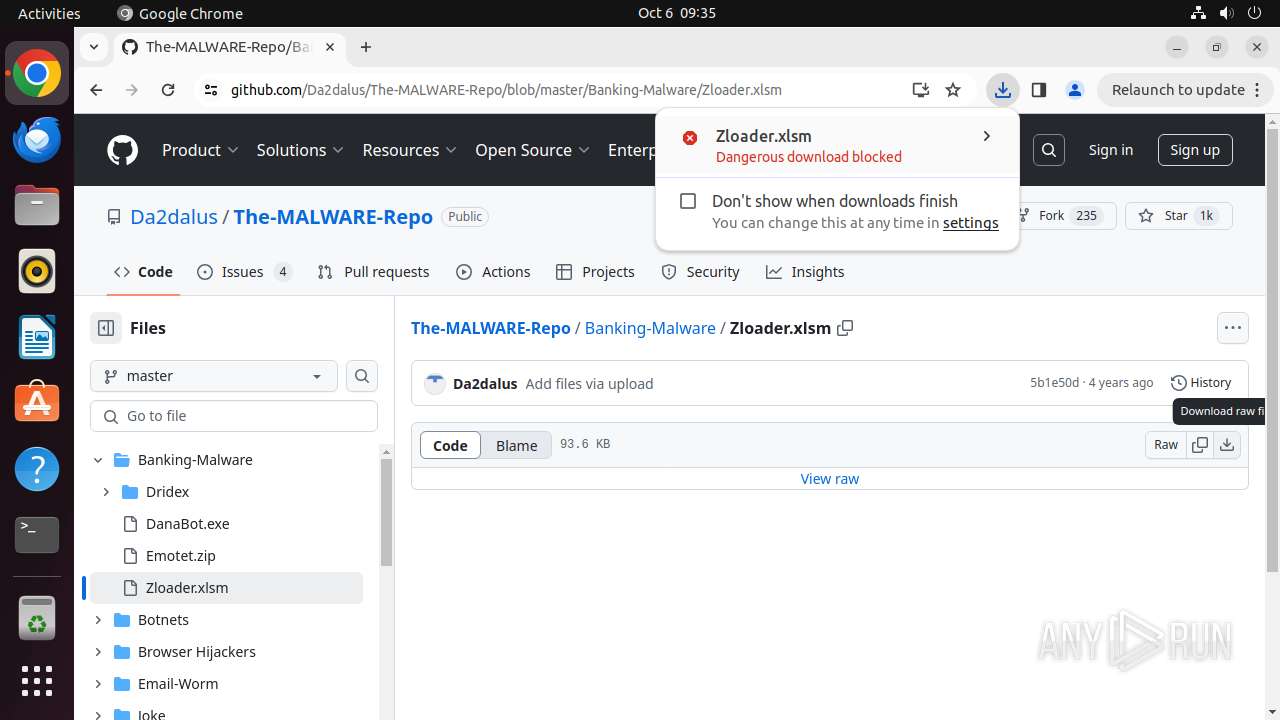Go back to previous page

pyautogui.click(x=96, y=90)
